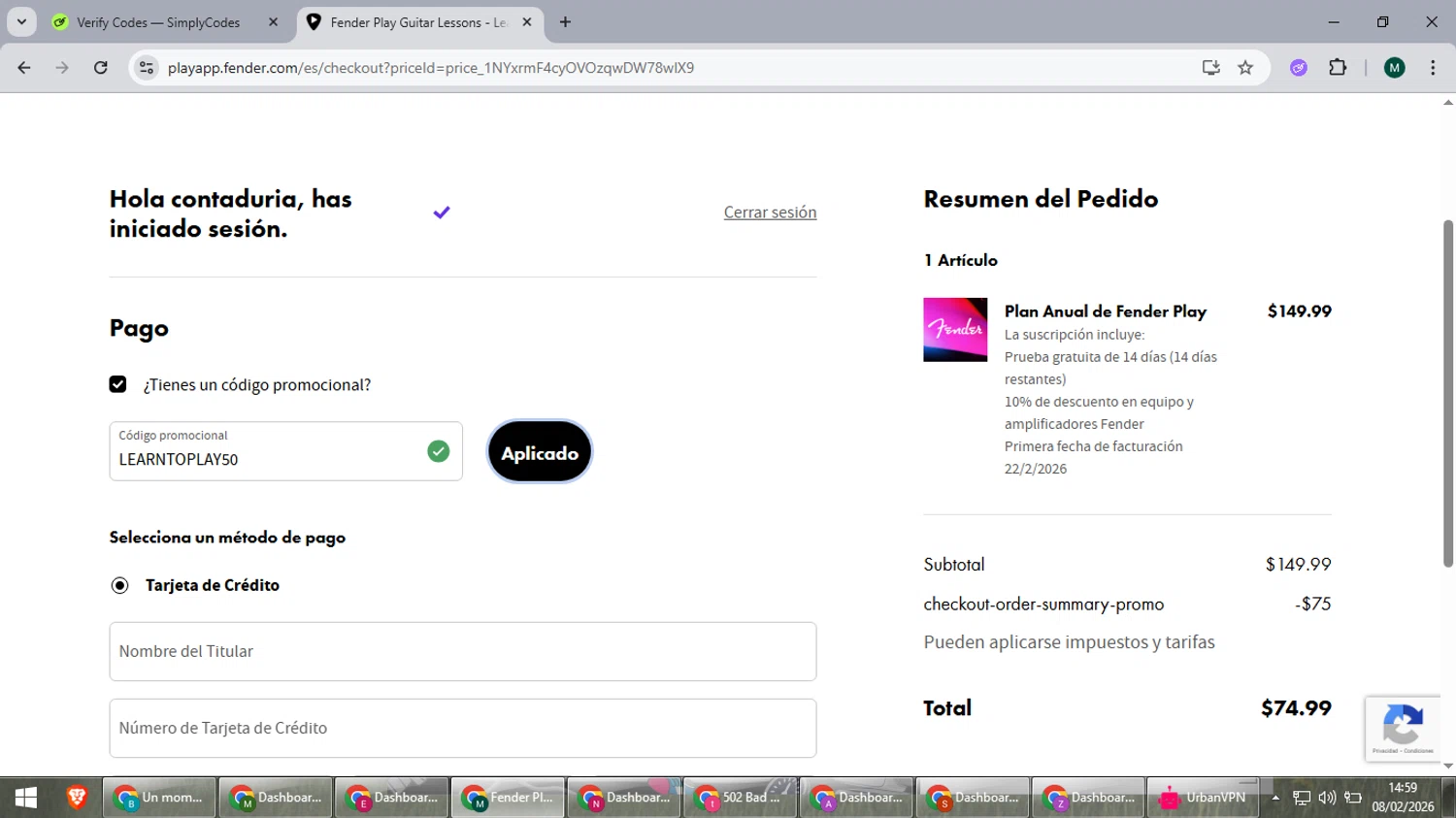Open the Chrome three-dot menu
This screenshot has height=818, width=1456.
pyautogui.click(x=1433, y=68)
